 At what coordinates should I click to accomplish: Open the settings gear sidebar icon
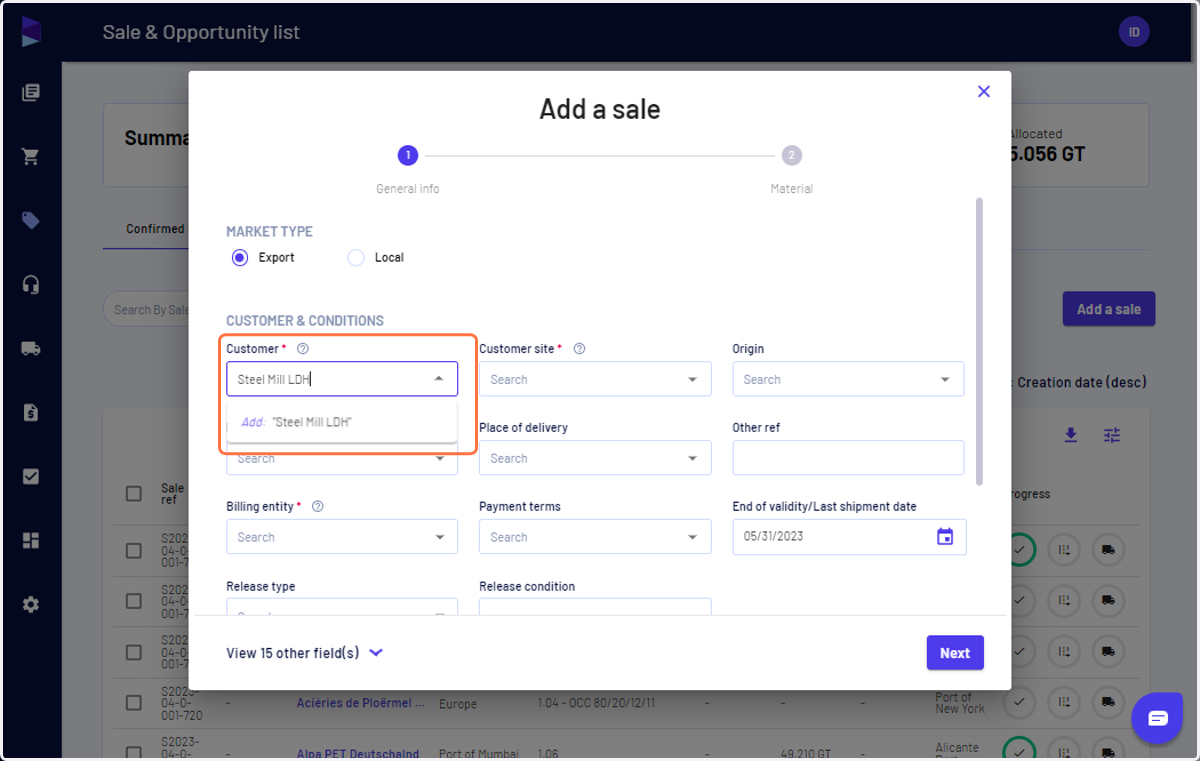tap(31, 604)
